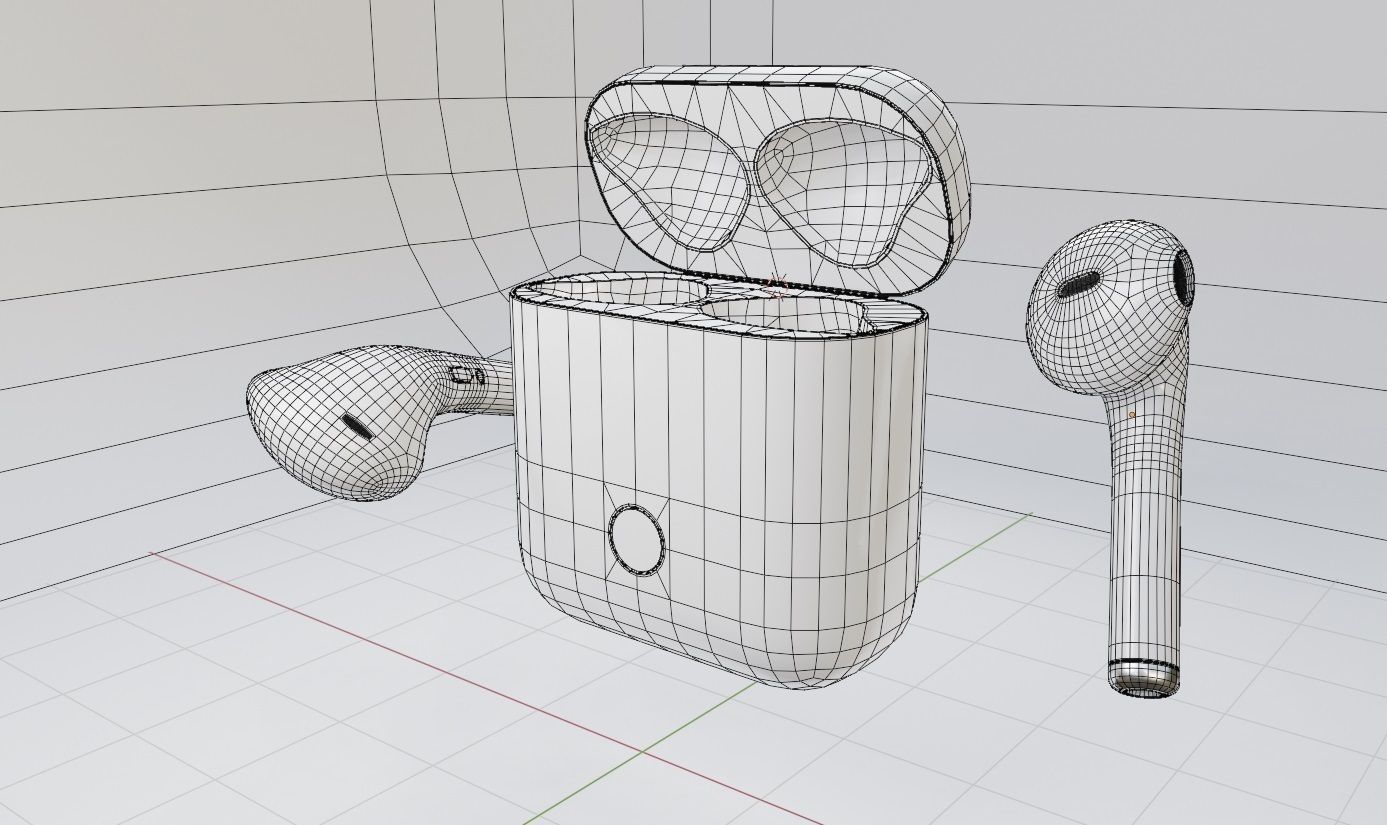Select the open lid of the charging case
The width and height of the screenshot is (1387, 825).
click(x=778, y=180)
